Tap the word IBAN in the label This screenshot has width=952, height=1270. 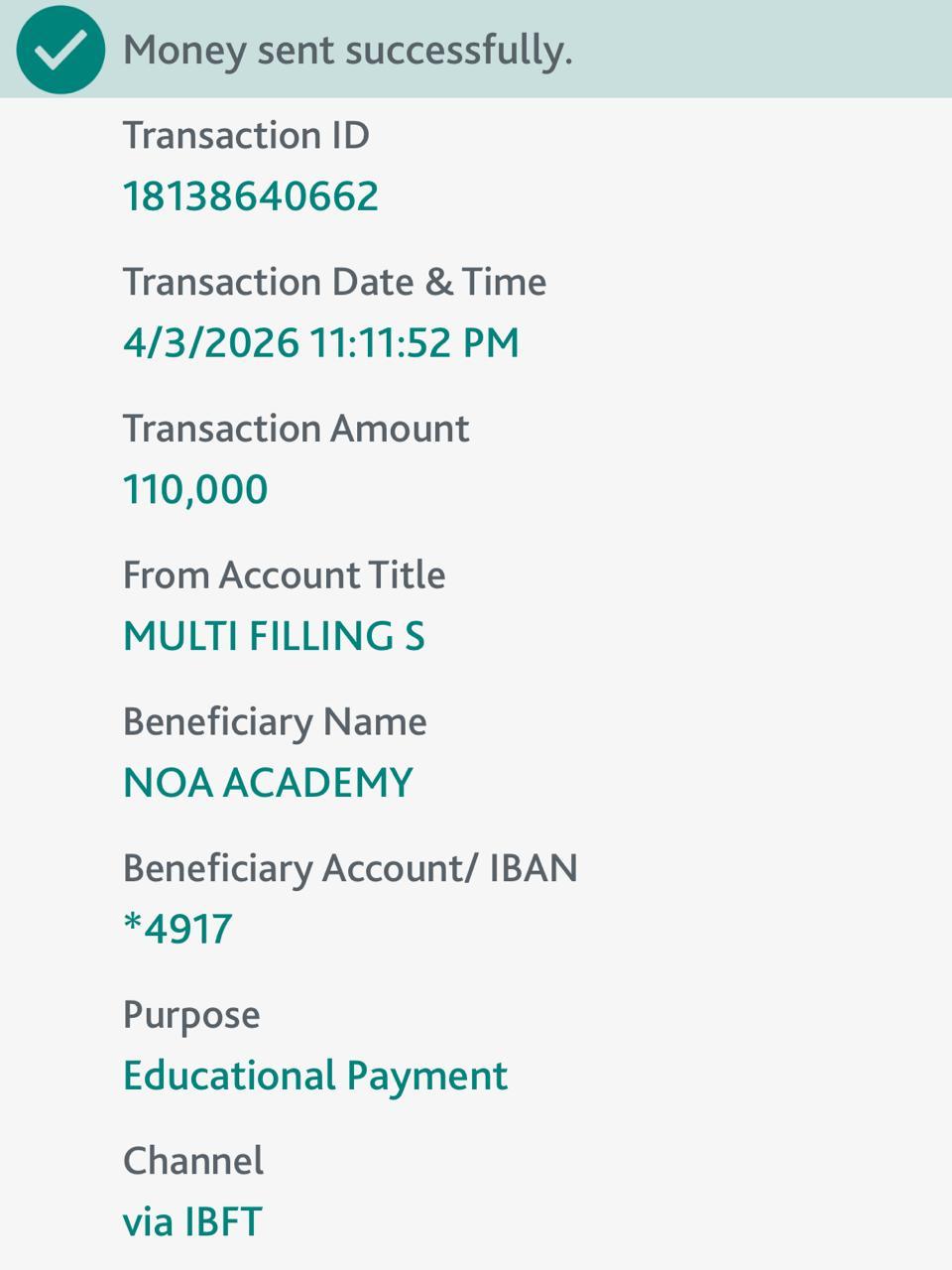[x=534, y=869]
